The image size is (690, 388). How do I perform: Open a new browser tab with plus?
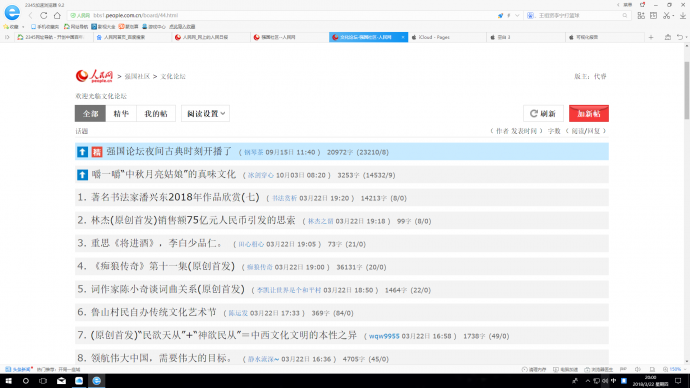(x=651, y=37)
